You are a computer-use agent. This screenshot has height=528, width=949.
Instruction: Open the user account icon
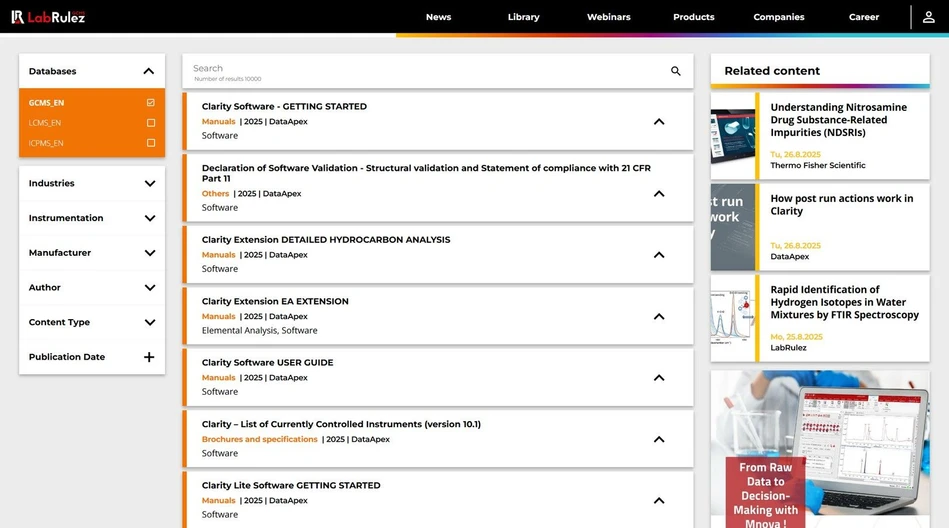[928, 17]
